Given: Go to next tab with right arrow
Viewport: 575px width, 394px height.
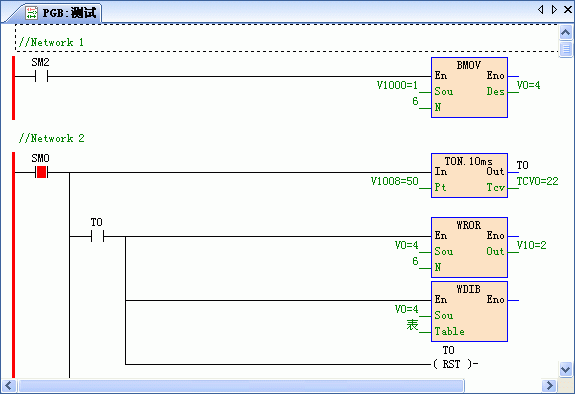Looking at the screenshot, I should tap(554, 10).
